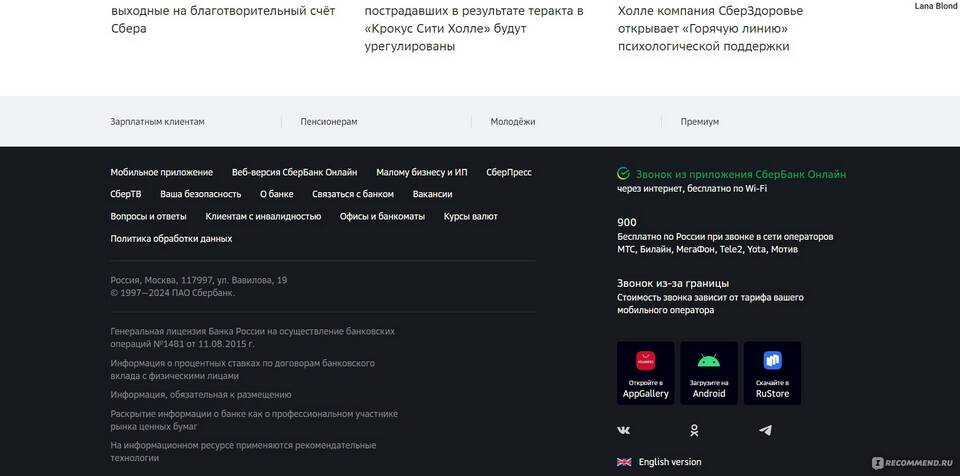Switch to English version
This screenshot has width=960, height=476.
point(670,462)
